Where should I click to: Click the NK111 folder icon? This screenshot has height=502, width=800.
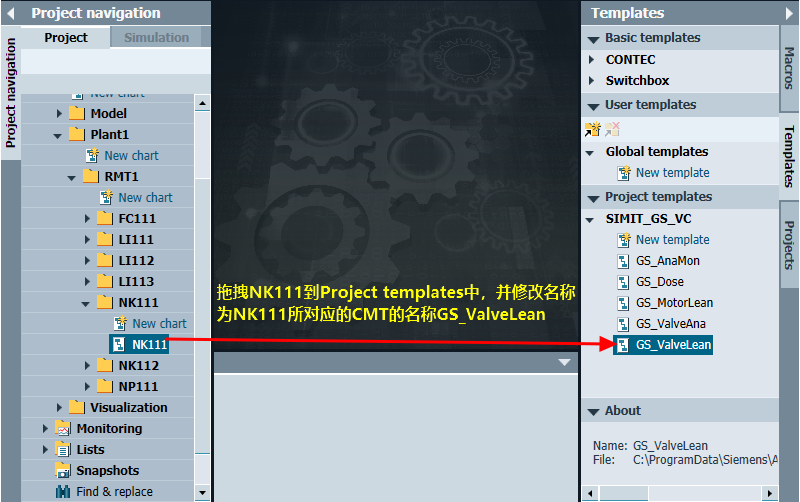pos(105,302)
